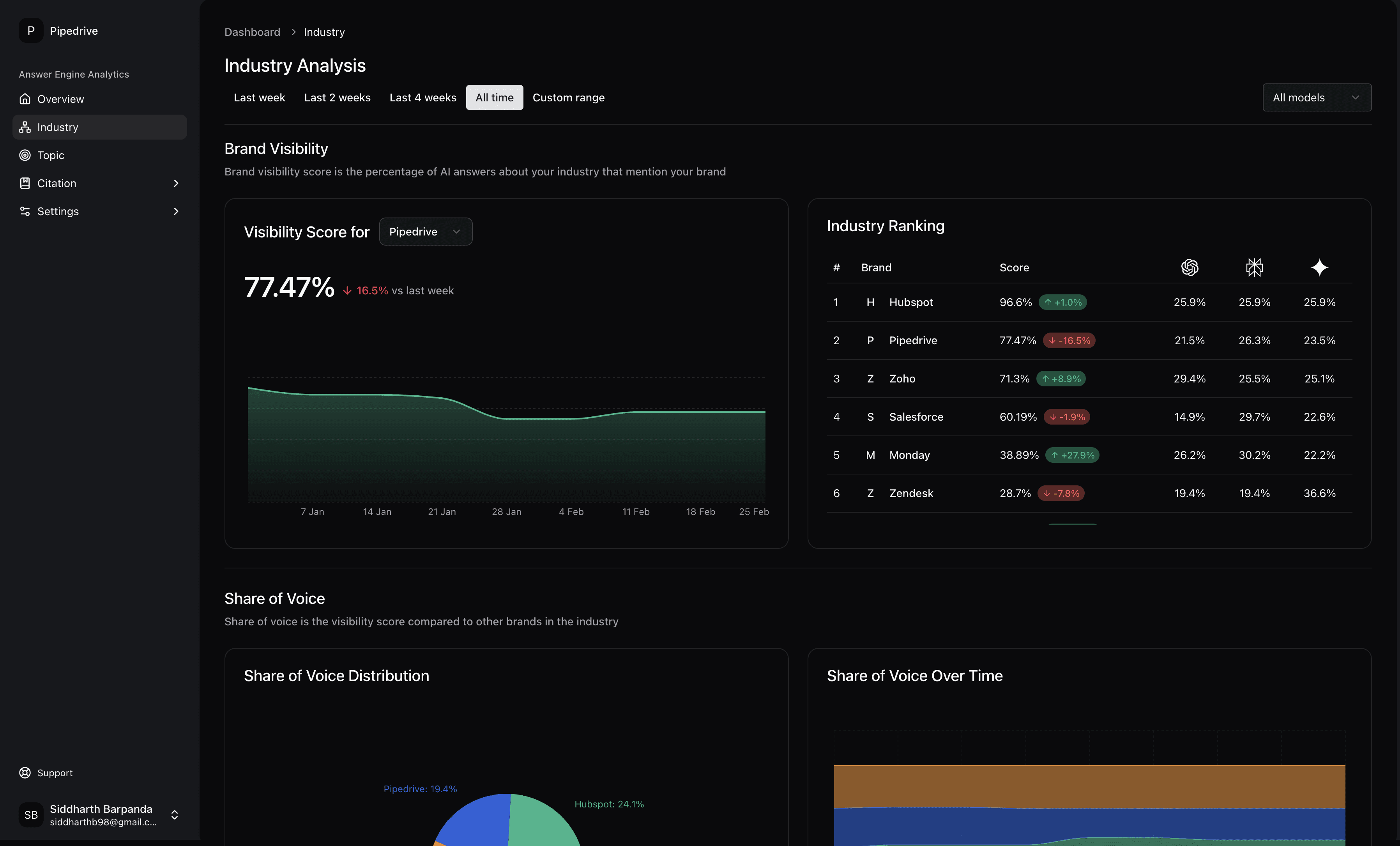Enable the Custom range option
This screenshot has width=1400, height=846.
568,97
